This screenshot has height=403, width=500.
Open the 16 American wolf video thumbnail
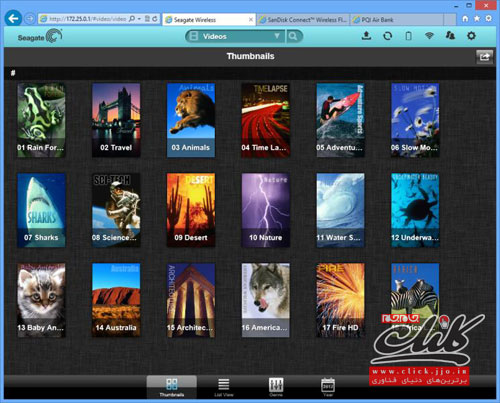(265, 300)
